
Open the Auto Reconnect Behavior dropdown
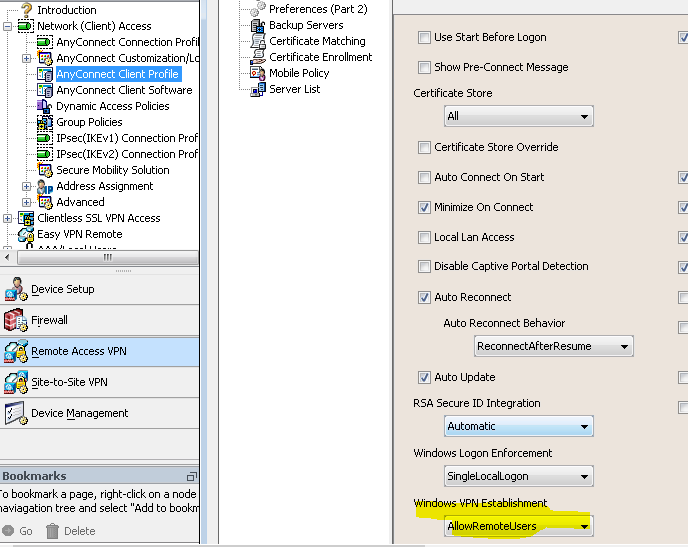coord(553,346)
